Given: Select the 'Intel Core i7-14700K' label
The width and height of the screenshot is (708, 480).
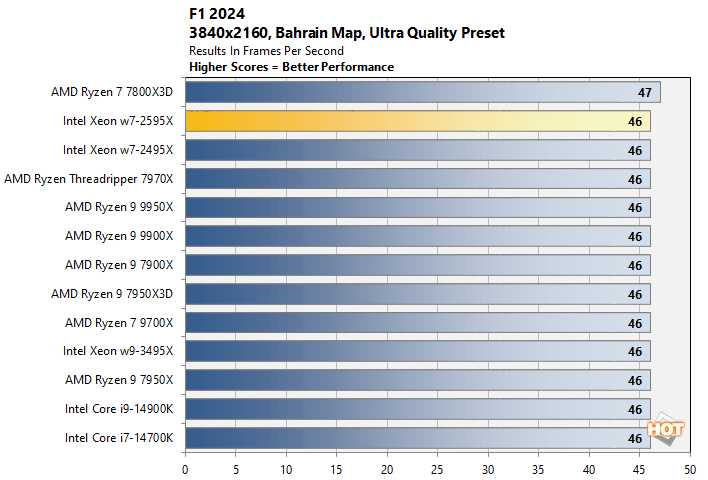Looking at the screenshot, I should coord(119,438).
